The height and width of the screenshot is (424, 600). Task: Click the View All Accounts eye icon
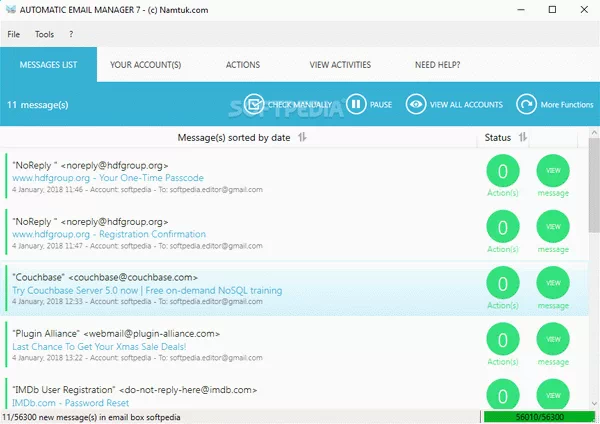pos(416,104)
